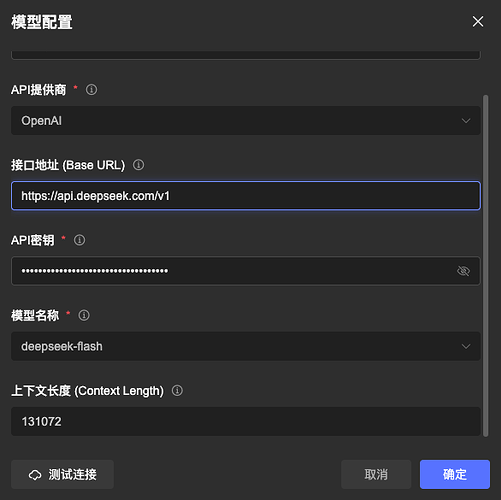This screenshot has width=501, height=500.
Task: Open the OpenAI provider dropdown
Action: (246, 121)
